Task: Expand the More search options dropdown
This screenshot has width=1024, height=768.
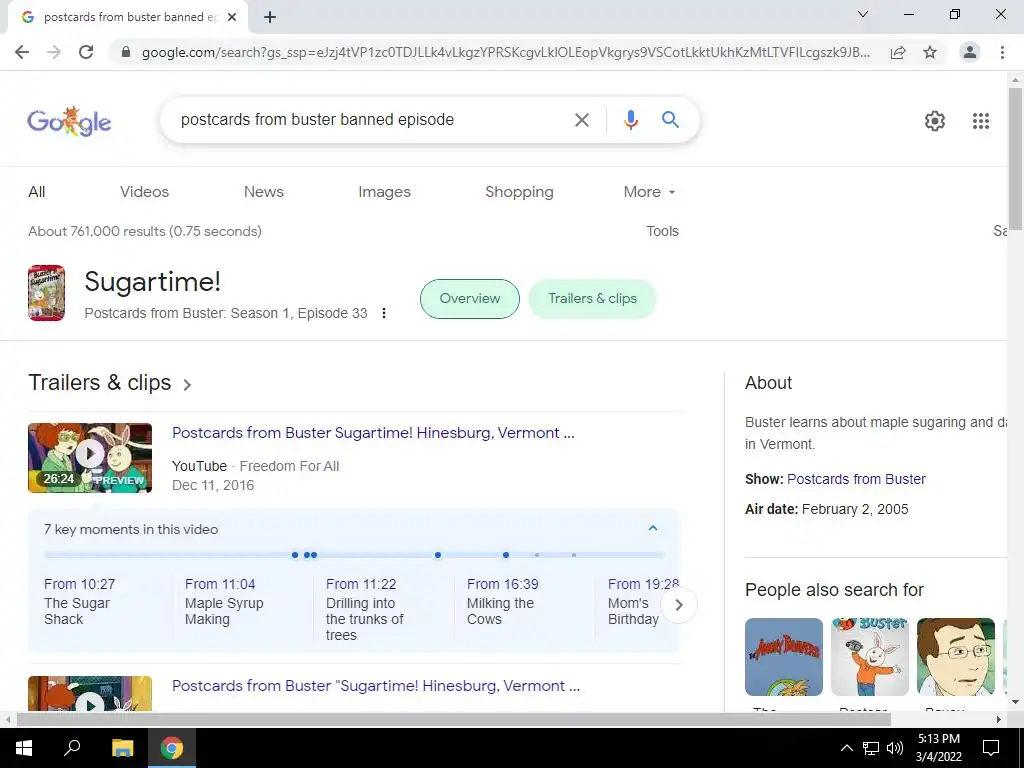Action: (x=649, y=192)
